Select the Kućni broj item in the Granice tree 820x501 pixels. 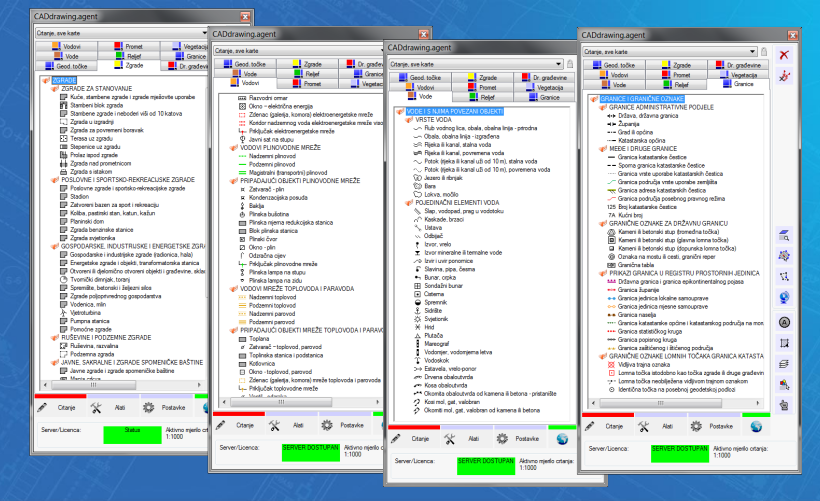click(x=630, y=215)
